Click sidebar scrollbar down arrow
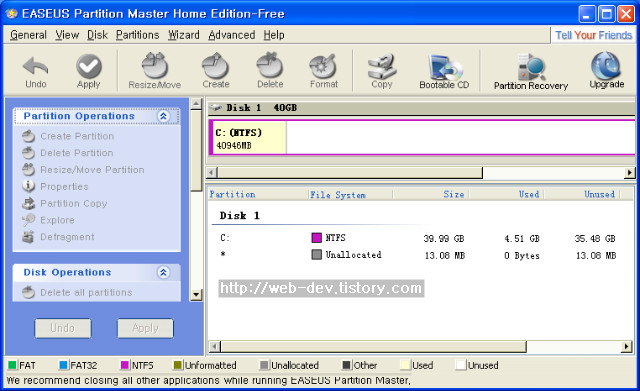The width and height of the screenshot is (640, 391). (196, 294)
